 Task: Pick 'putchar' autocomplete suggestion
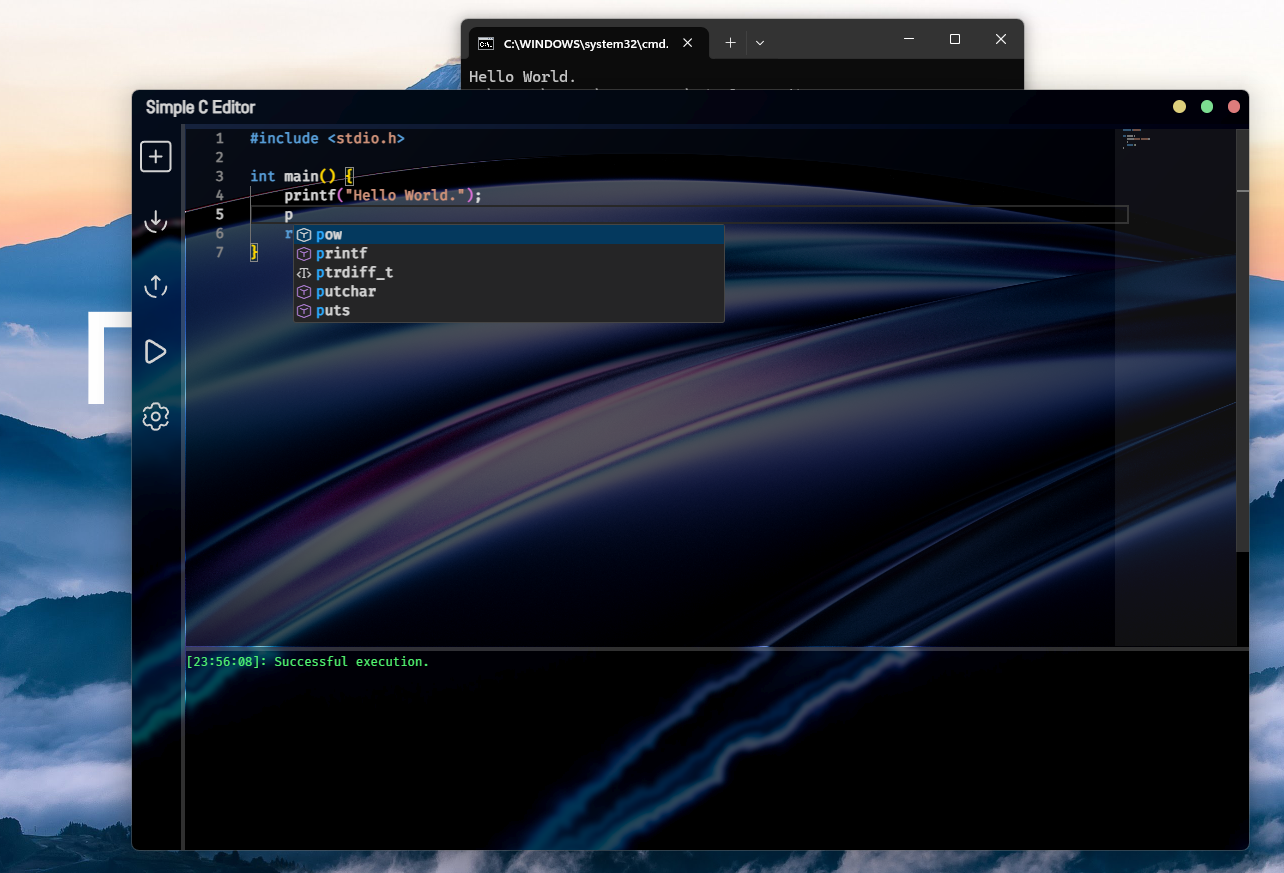pyautogui.click(x=508, y=291)
